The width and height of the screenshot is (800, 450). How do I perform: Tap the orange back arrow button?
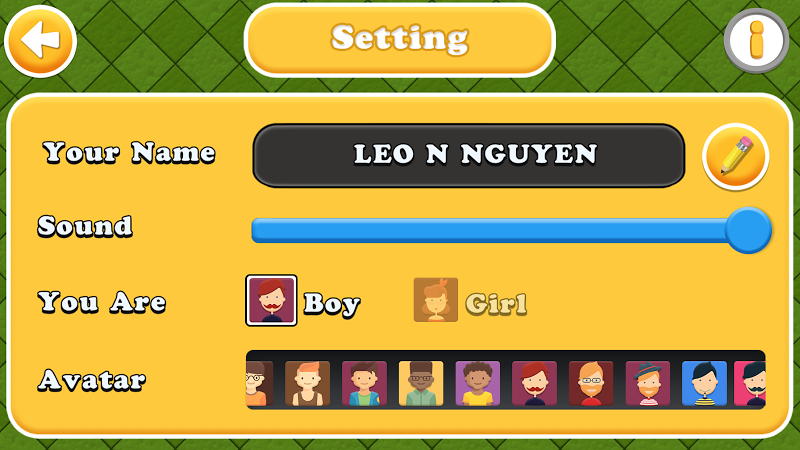click(x=40, y=41)
